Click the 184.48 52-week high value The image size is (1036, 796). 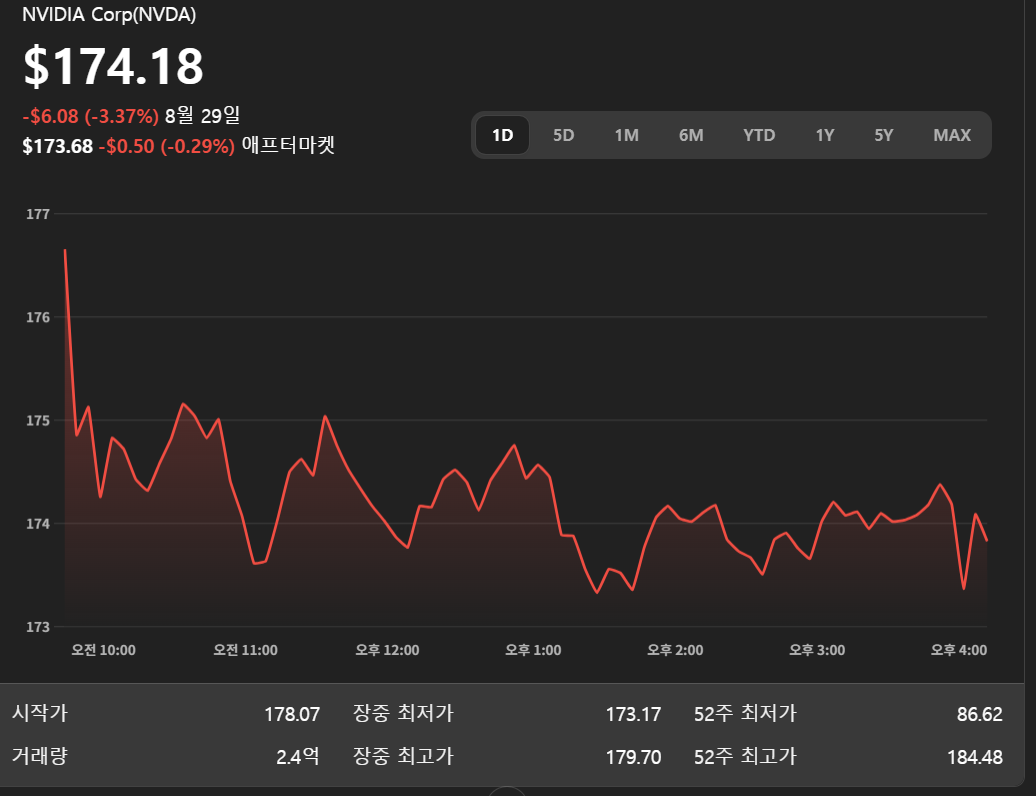(x=975, y=757)
